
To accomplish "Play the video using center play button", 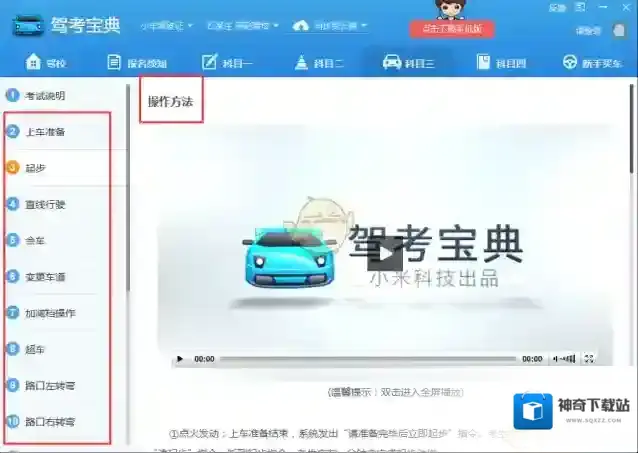I will (384, 254).
